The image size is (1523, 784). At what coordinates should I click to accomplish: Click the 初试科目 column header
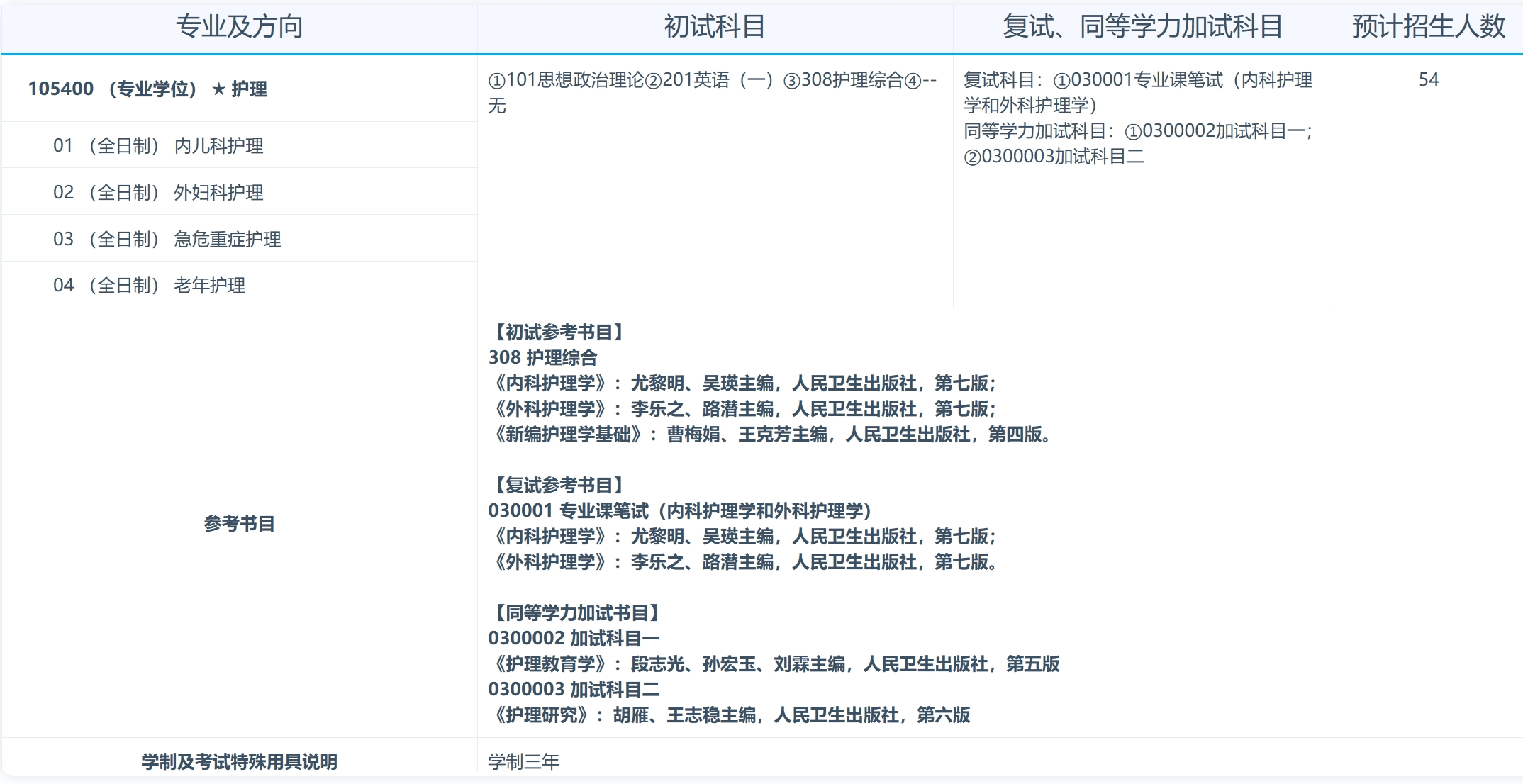pos(715,27)
